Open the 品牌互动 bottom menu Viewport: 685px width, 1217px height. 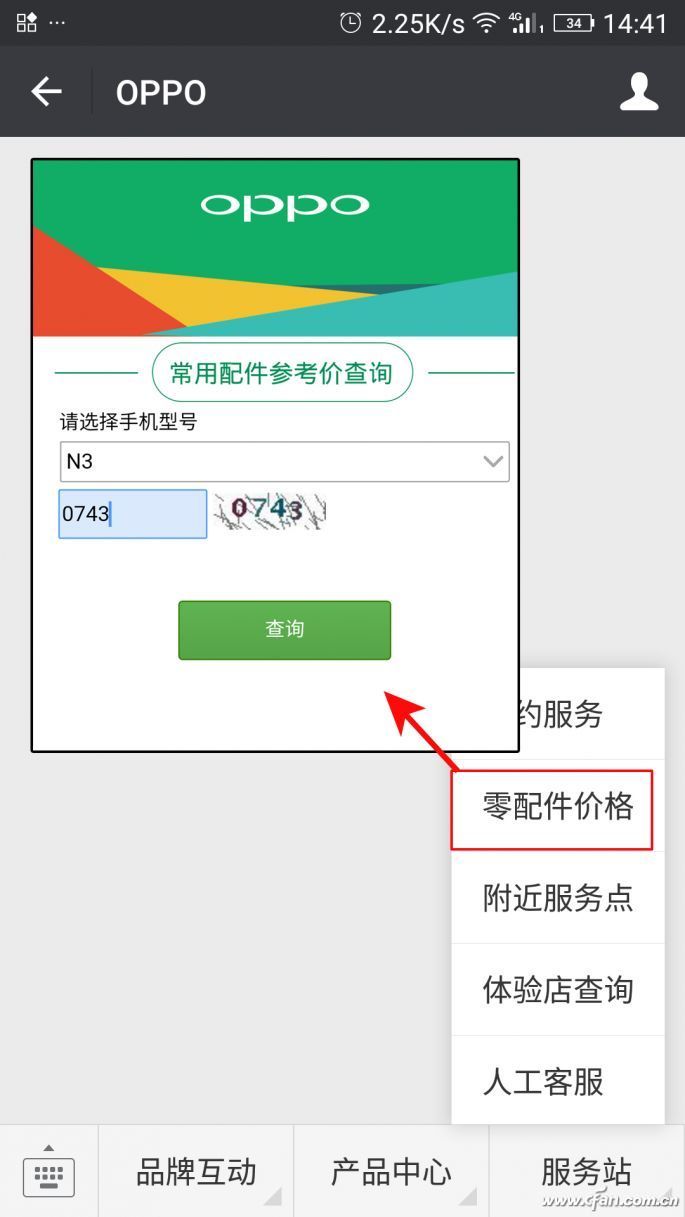coord(196,1171)
